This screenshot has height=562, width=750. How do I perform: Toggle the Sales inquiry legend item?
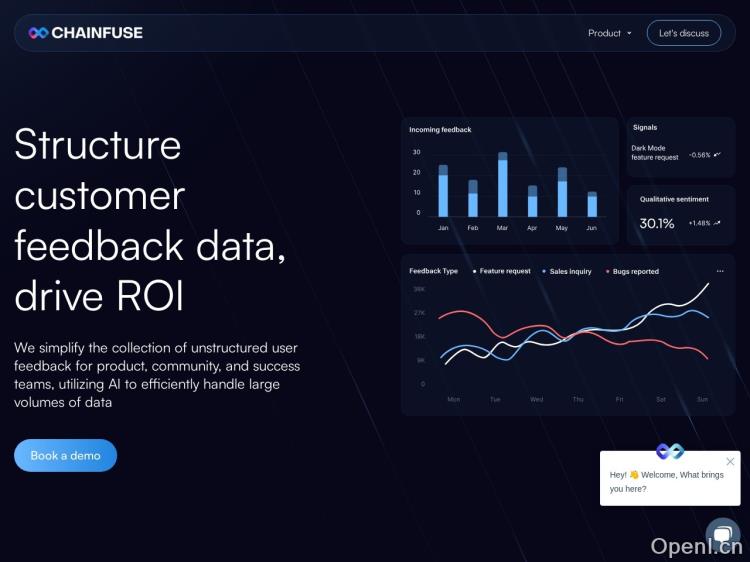567,271
